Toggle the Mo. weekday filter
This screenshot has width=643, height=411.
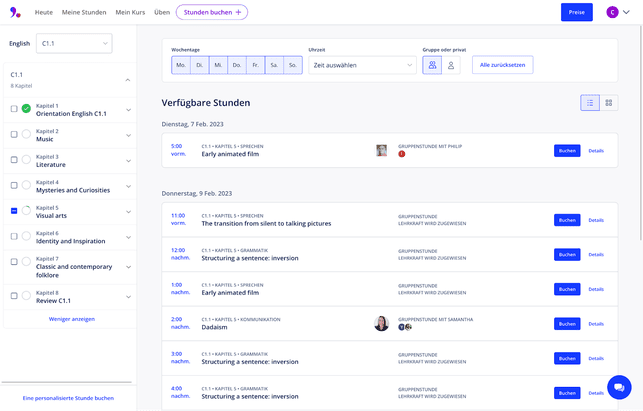pos(181,65)
